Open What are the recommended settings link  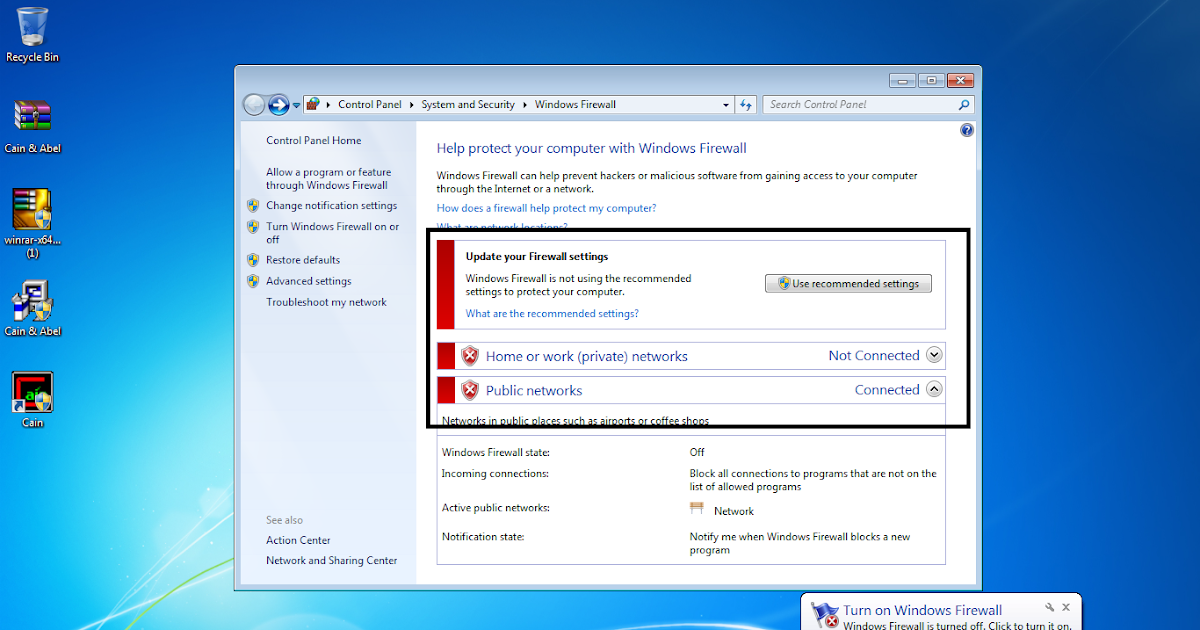[552, 314]
